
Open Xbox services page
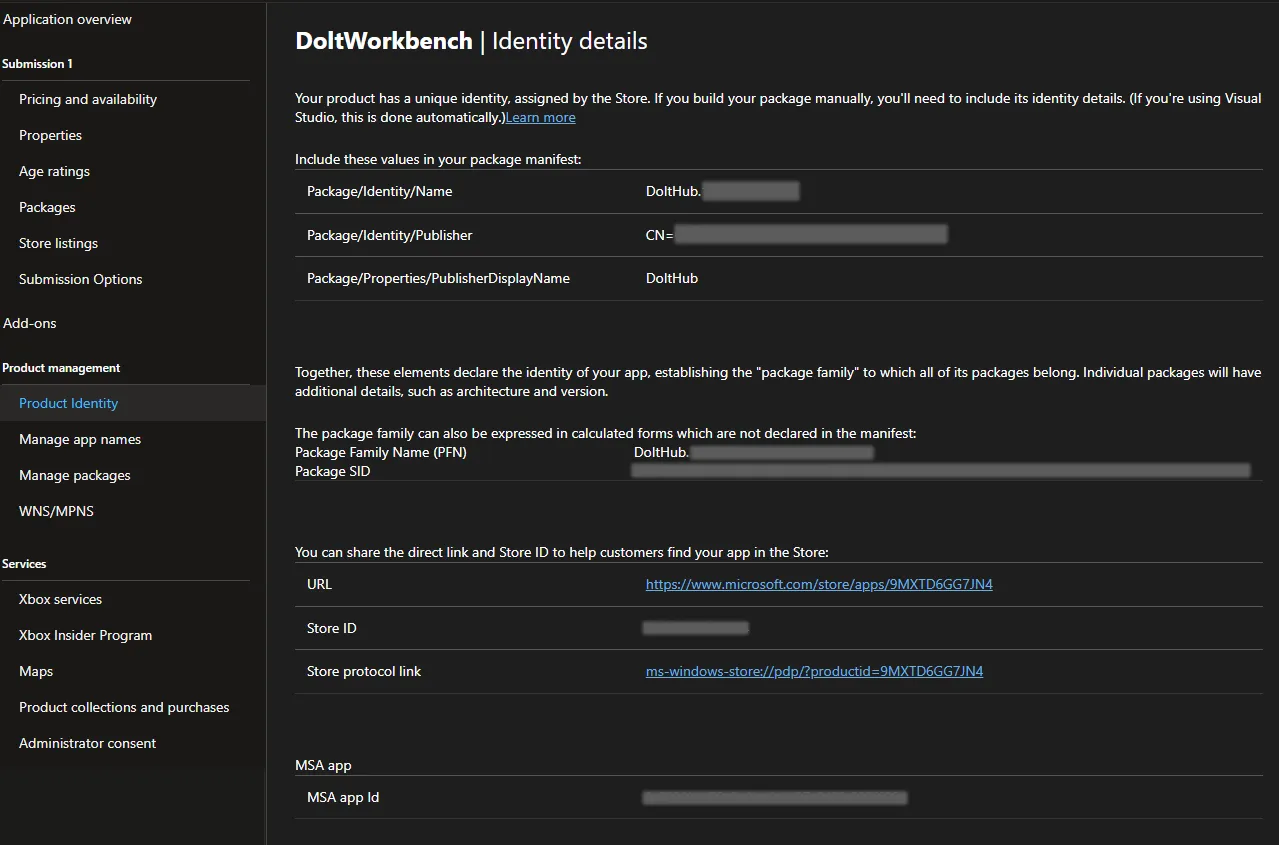pos(60,599)
